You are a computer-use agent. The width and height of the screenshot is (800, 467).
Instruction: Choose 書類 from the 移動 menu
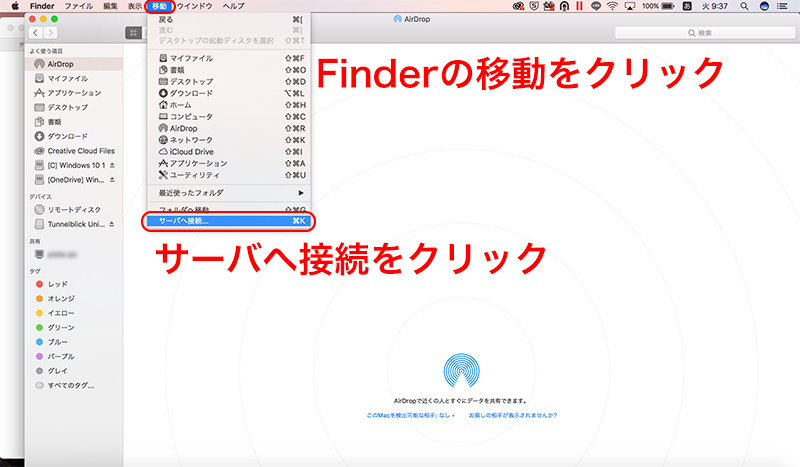229,70
